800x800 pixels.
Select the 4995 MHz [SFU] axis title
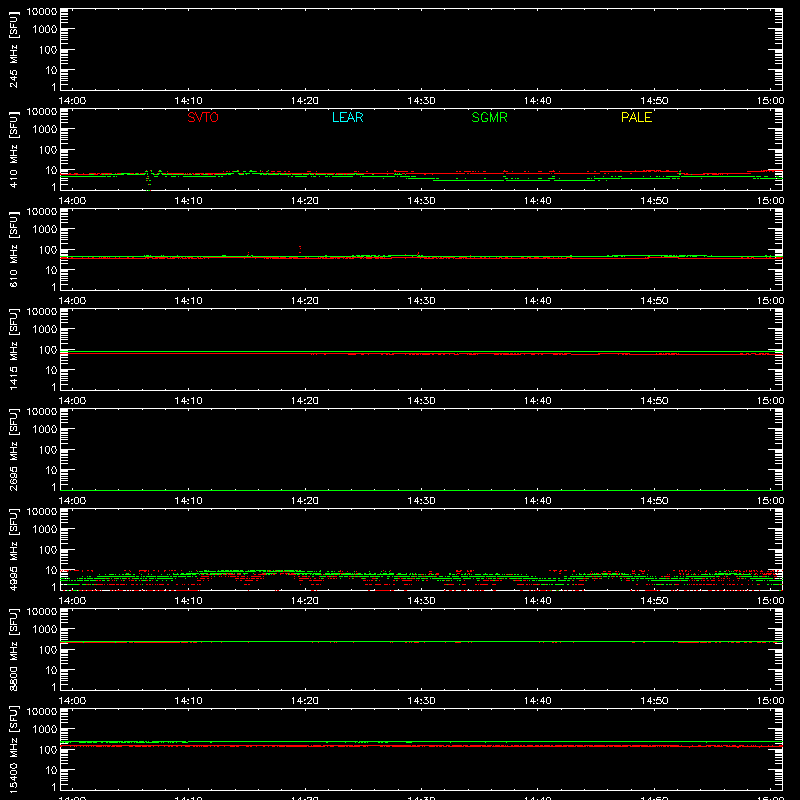click(14, 549)
